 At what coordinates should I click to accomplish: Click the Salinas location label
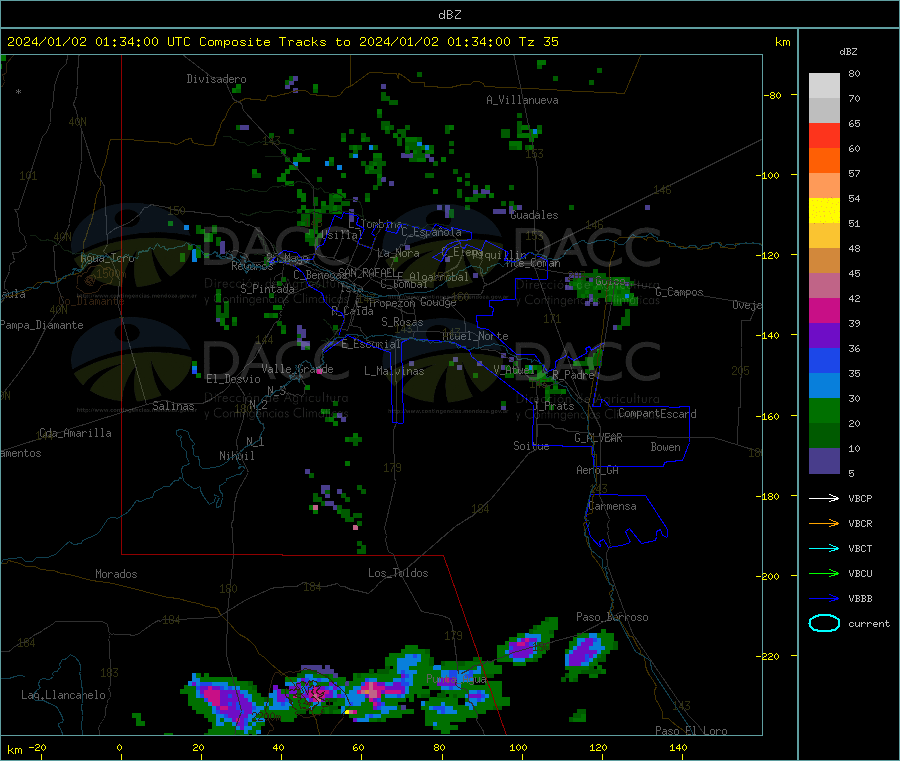click(173, 406)
